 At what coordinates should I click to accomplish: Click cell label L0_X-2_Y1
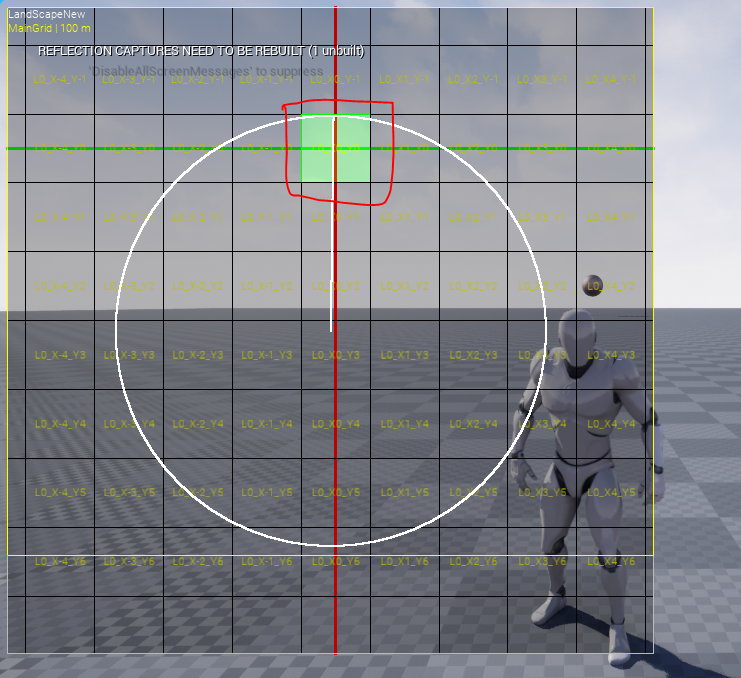[198, 217]
